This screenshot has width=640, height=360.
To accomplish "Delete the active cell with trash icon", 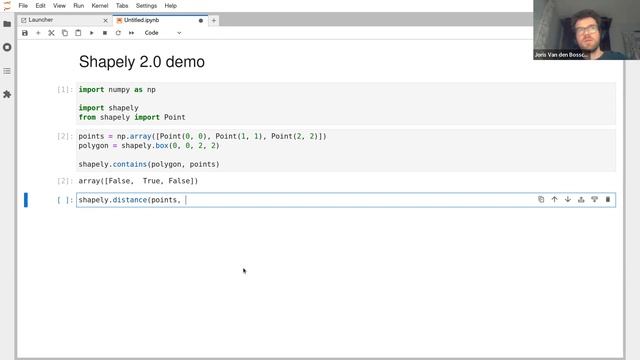I will (608, 199).
